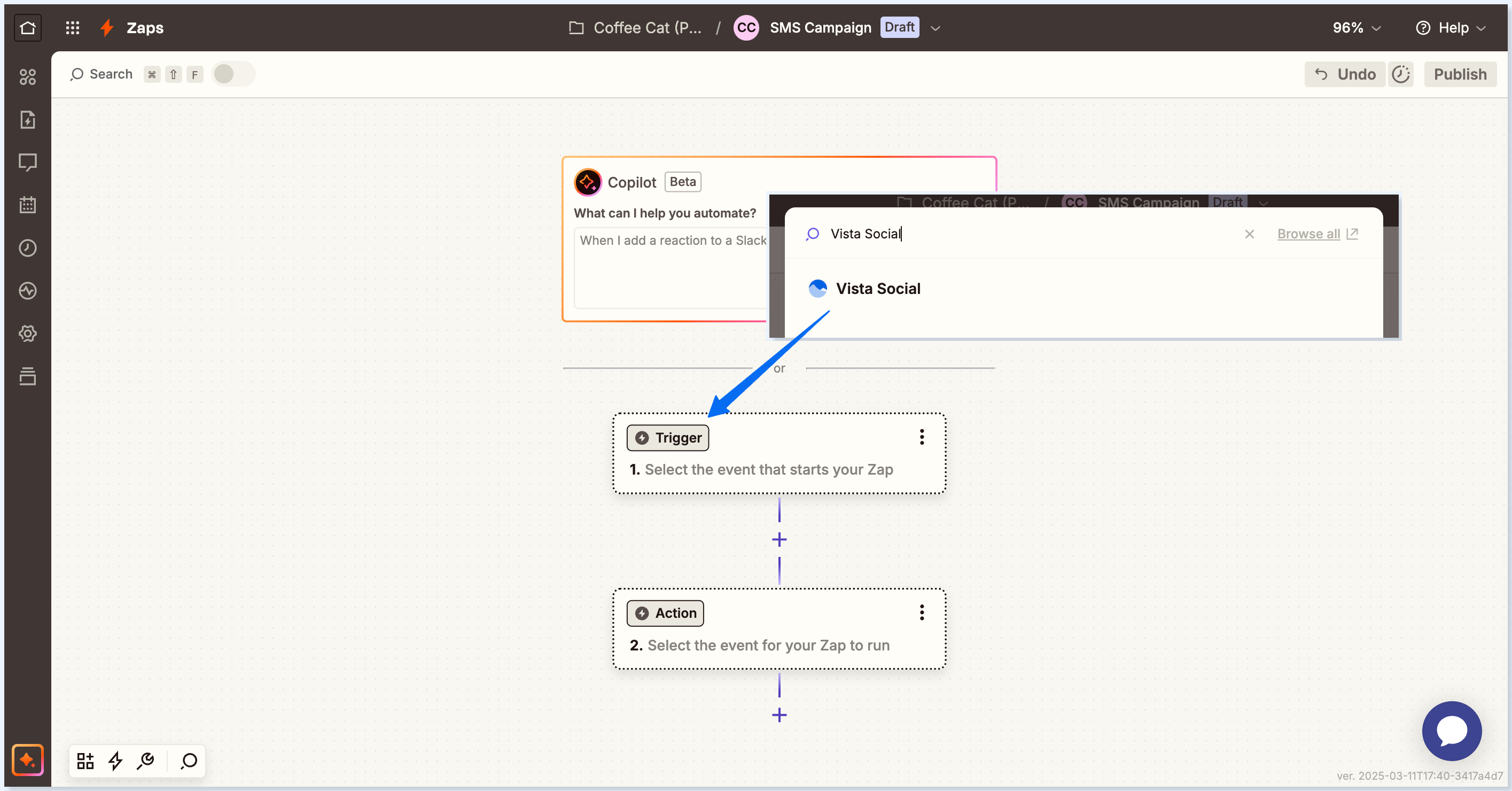Open version history clock icon
This screenshot has height=791, width=1512.
pos(1400,74)
